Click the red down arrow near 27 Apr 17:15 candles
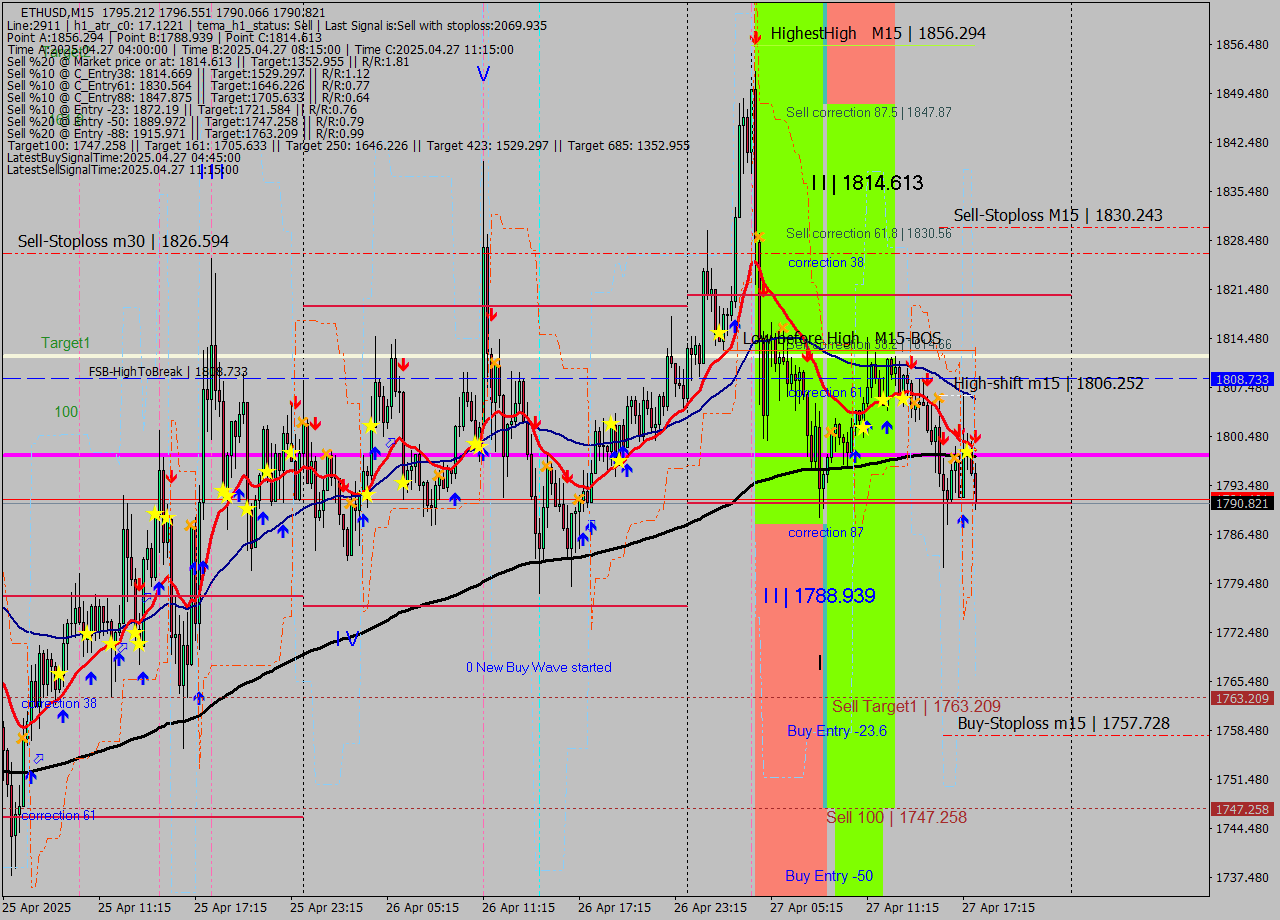The height and width of the screenshot is (920, 1280). point(974,437)
